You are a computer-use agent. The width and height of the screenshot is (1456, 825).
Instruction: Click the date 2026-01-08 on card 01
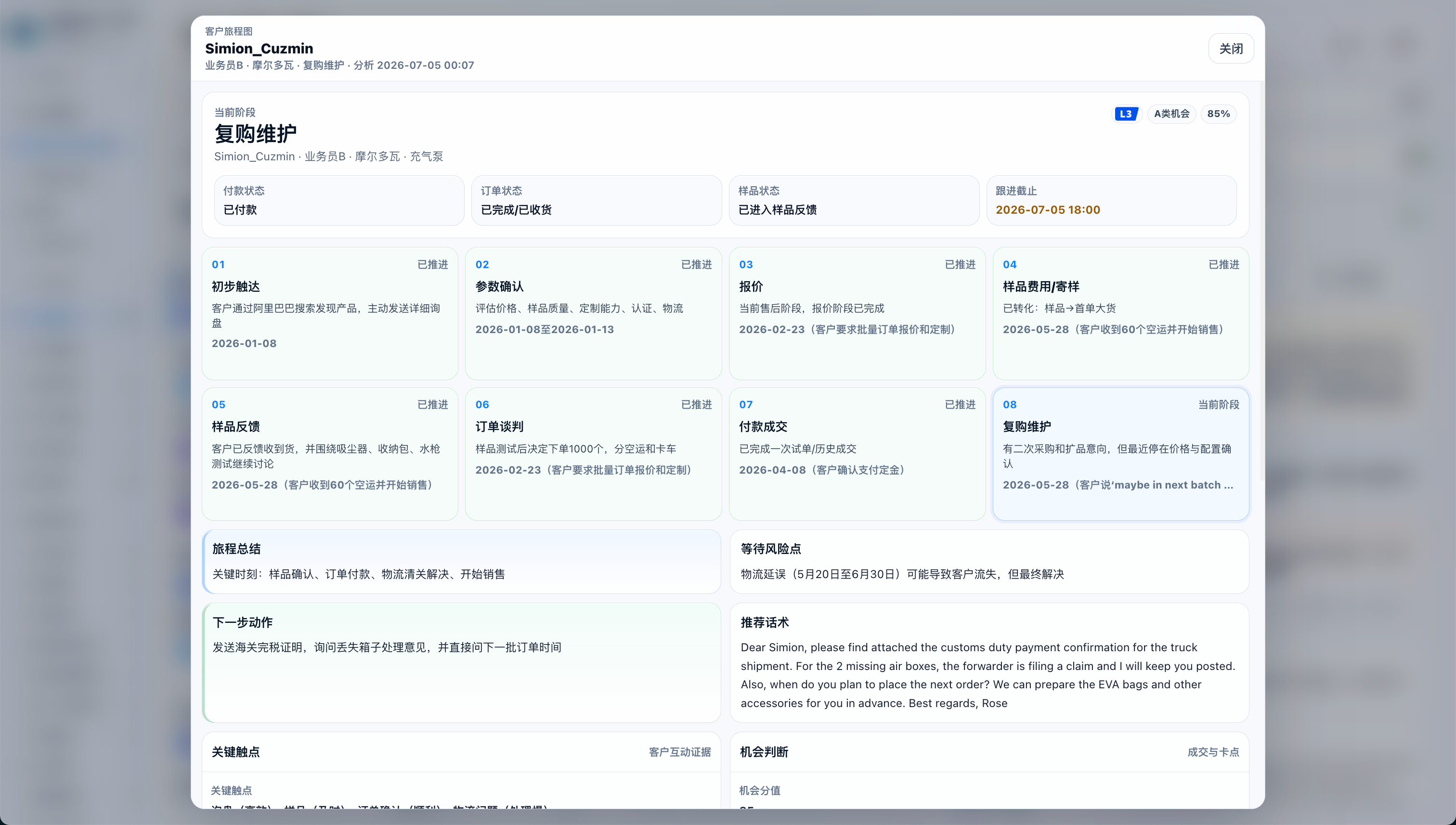click(x=244, y=343)
